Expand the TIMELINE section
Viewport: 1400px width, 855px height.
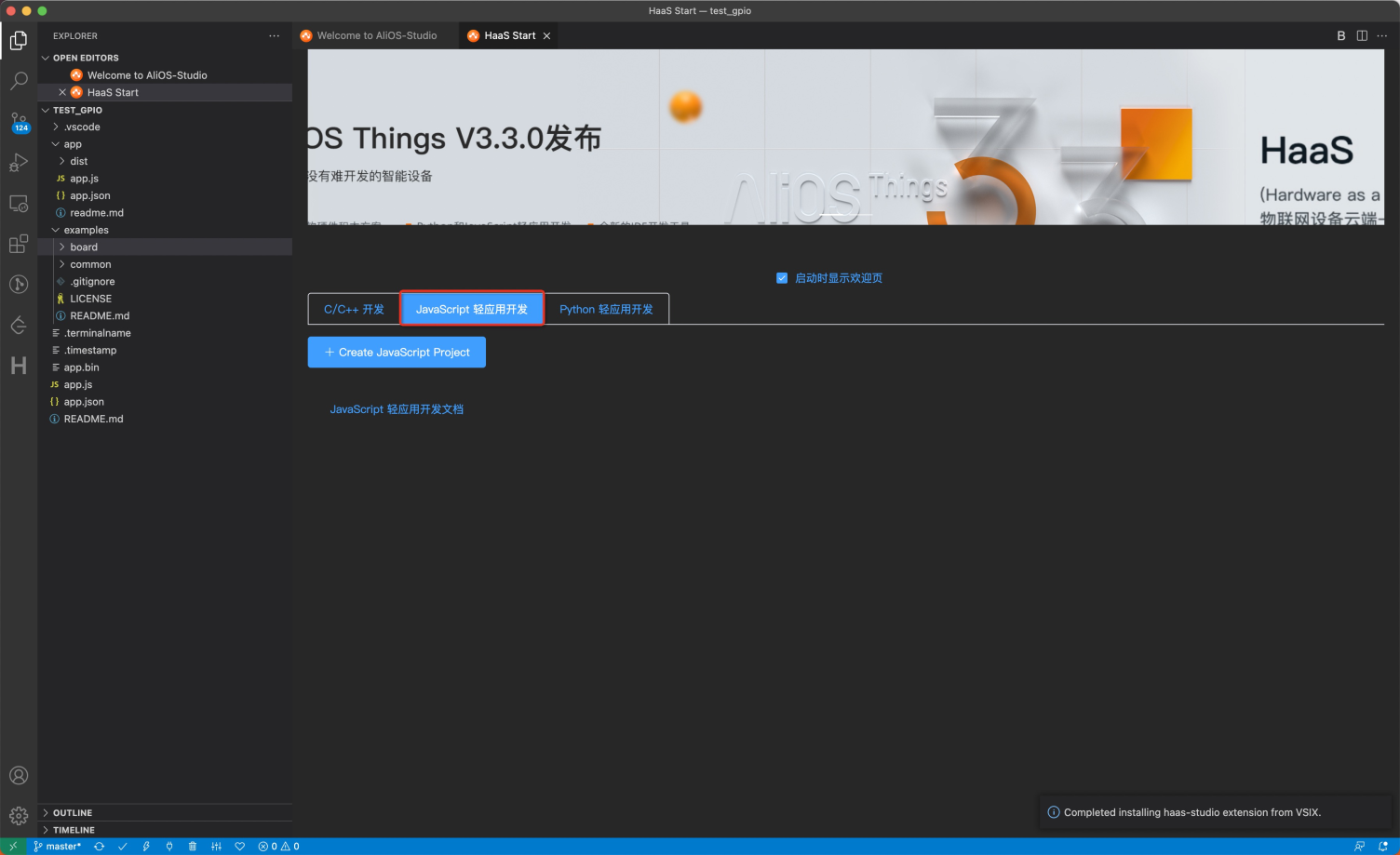165,830
